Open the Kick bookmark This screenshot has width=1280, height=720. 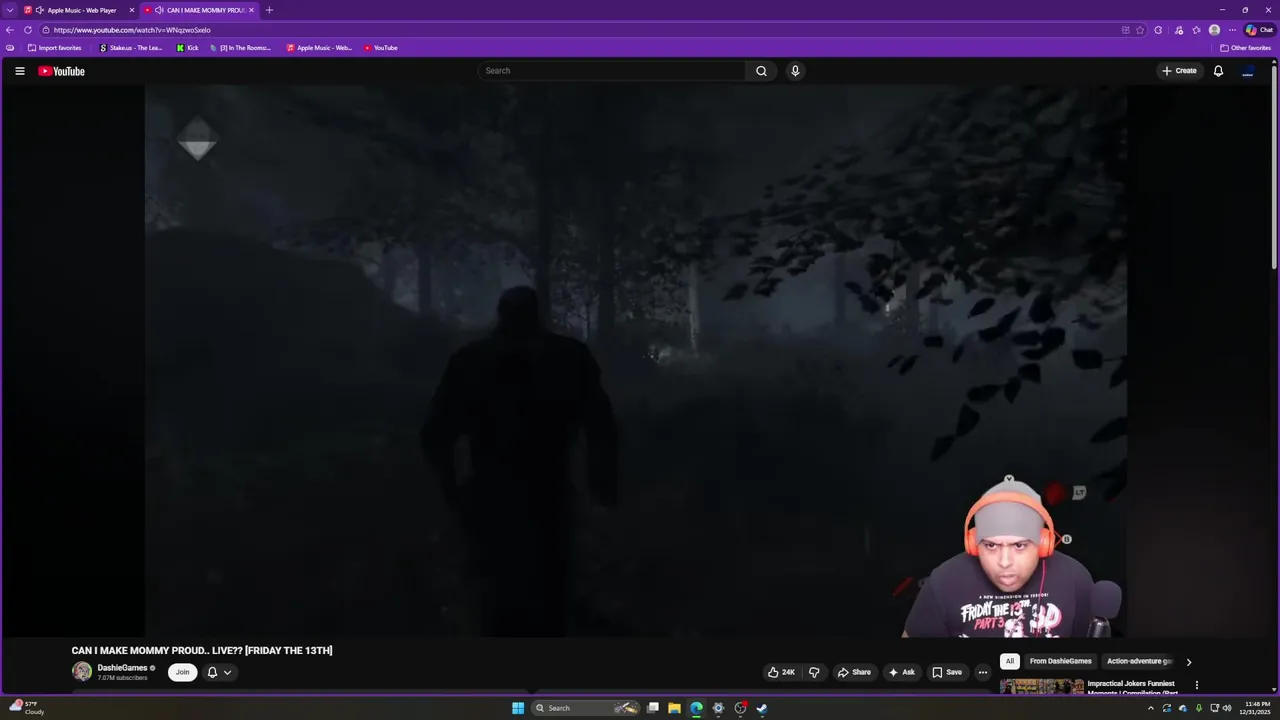187,48
